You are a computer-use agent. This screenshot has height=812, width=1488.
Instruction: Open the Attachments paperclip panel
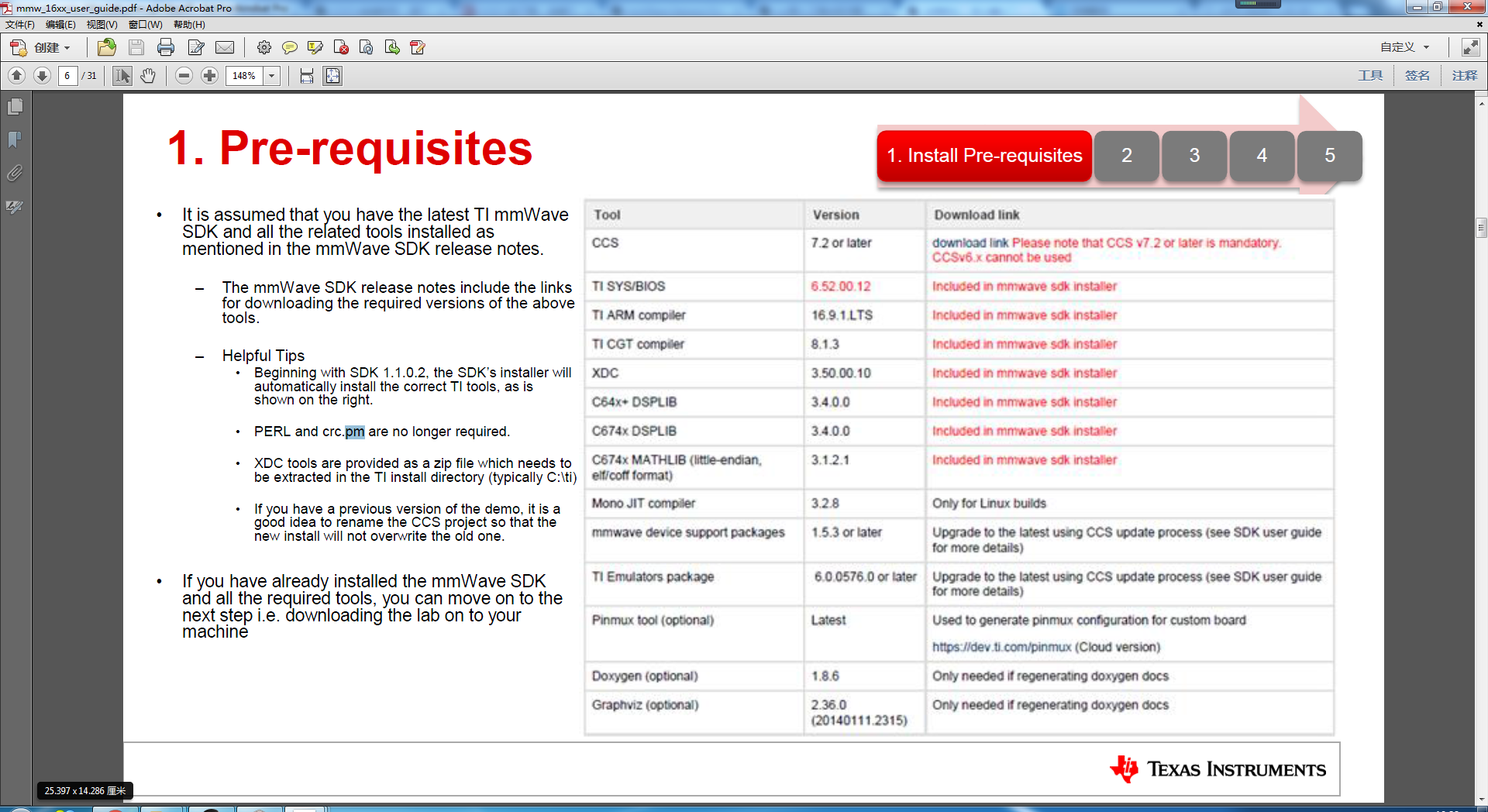15,173
